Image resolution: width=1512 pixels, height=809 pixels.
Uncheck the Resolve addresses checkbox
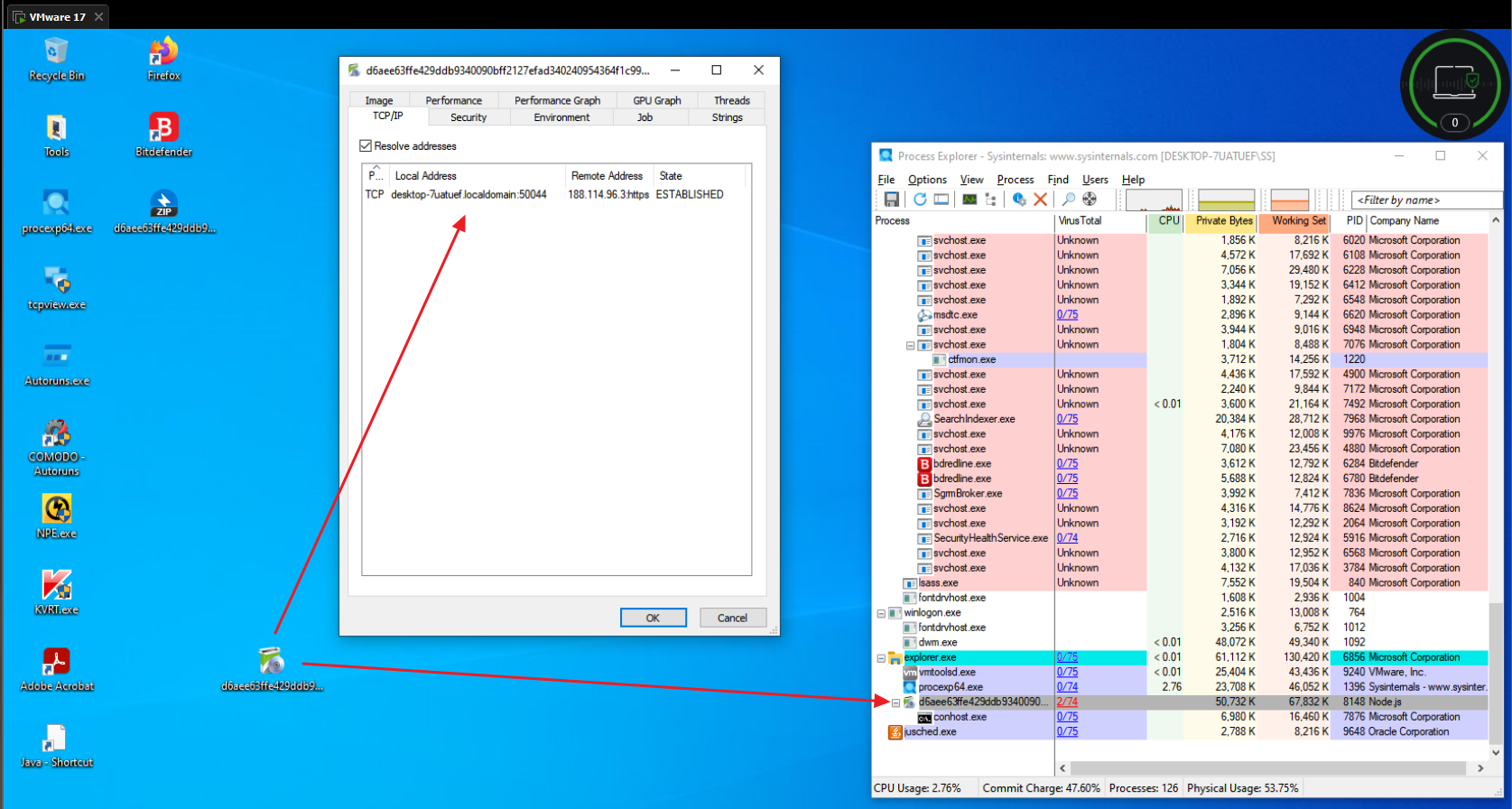point(366,145)
